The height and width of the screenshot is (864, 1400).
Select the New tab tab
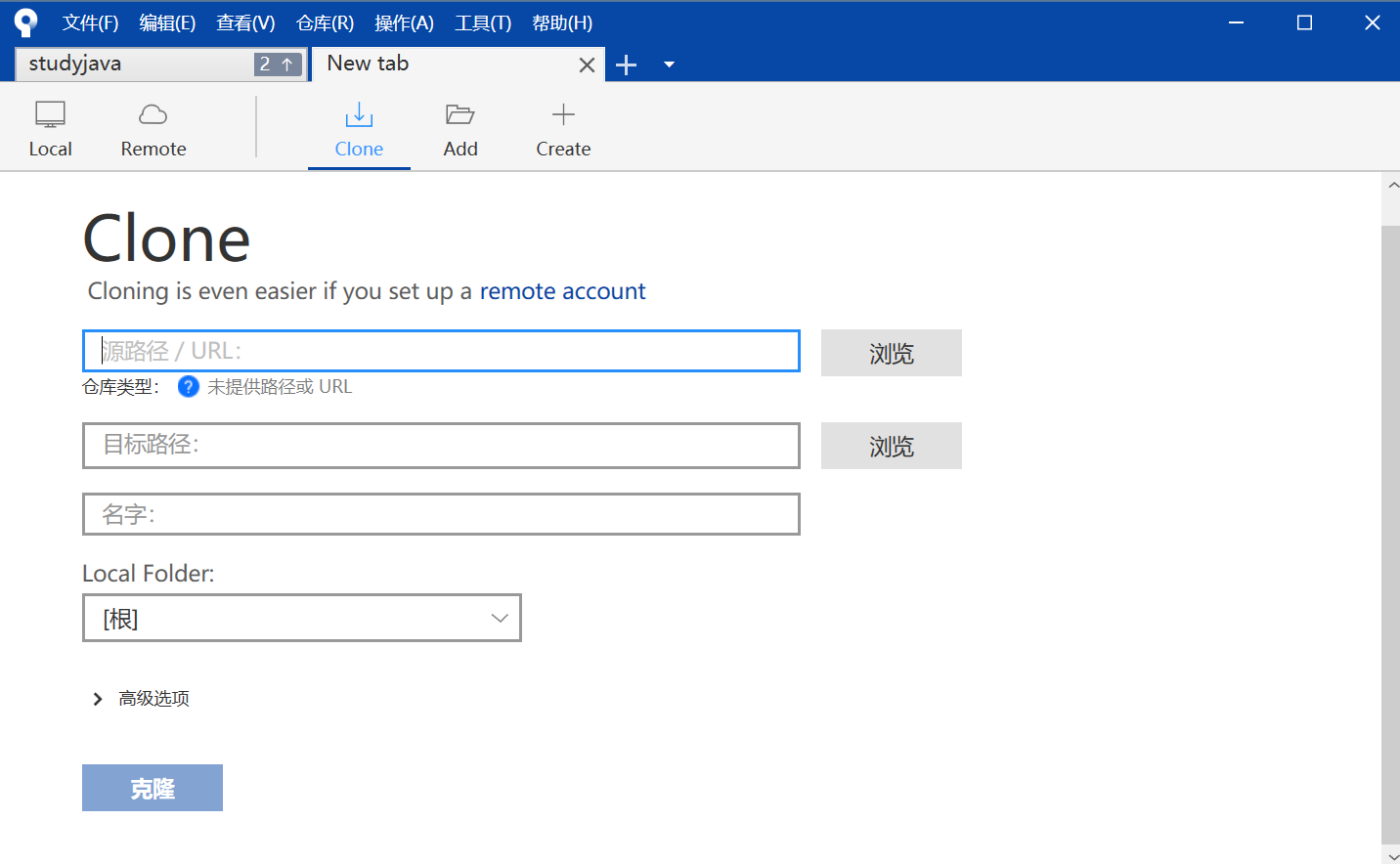pos(459,65)
